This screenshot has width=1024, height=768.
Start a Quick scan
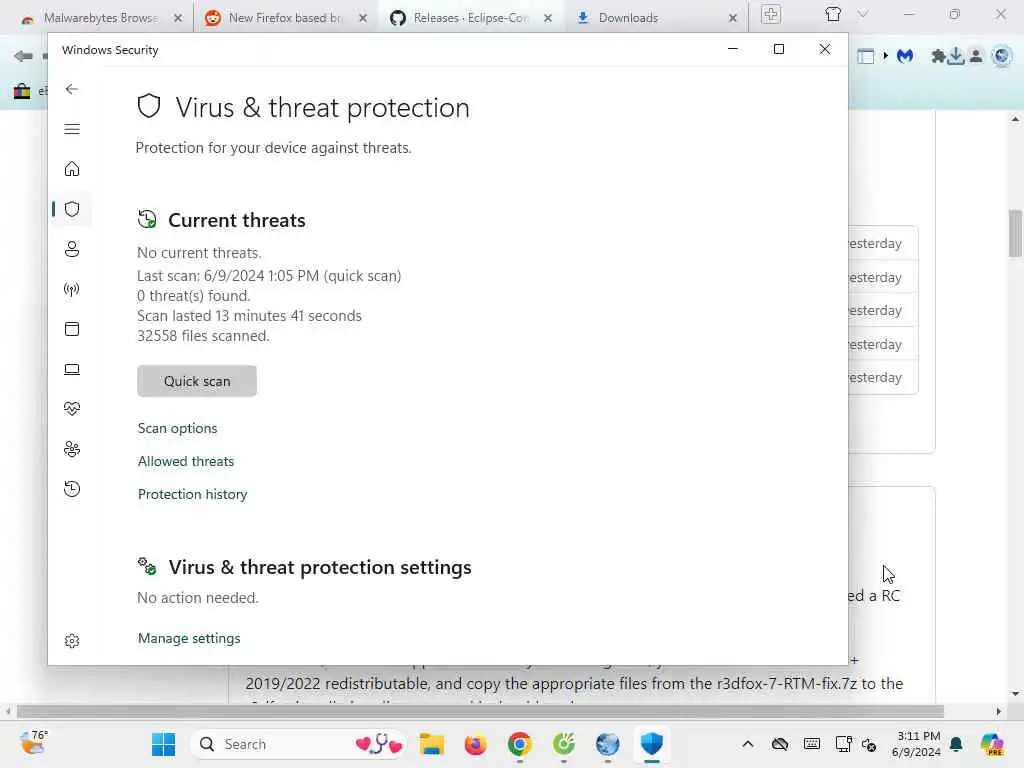197,381
